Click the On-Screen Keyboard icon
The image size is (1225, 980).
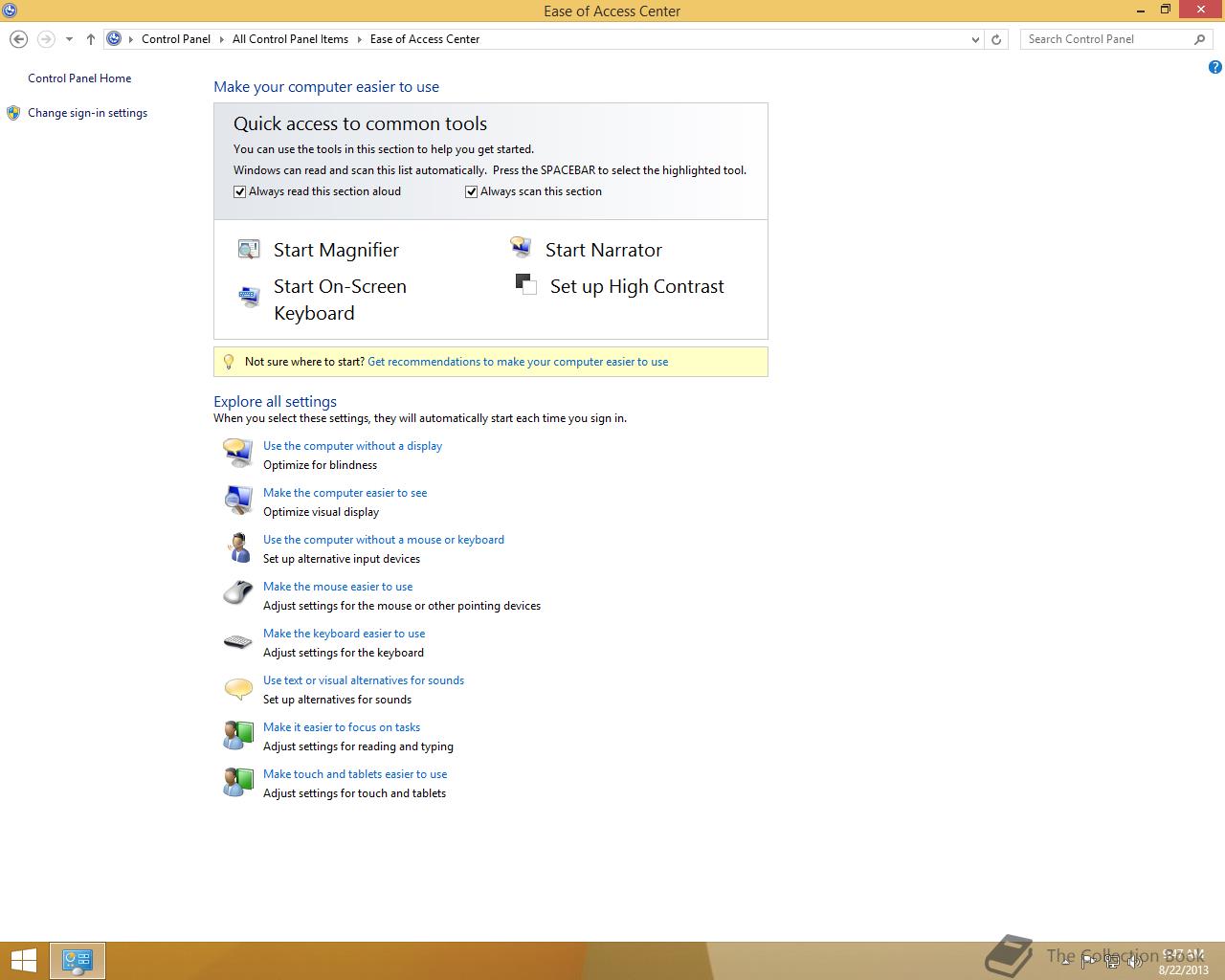(249, 296)
